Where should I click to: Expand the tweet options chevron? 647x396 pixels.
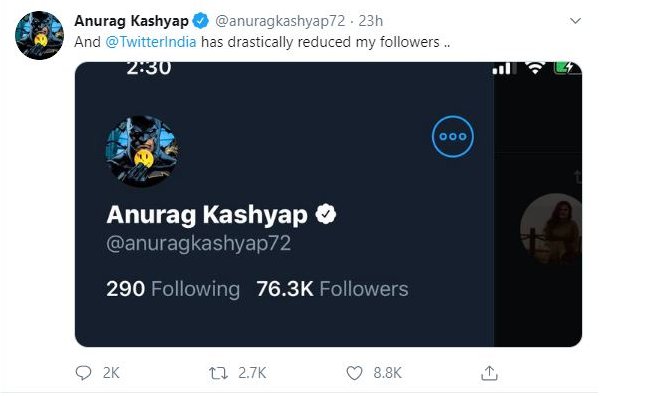click(x=575, y=21)
